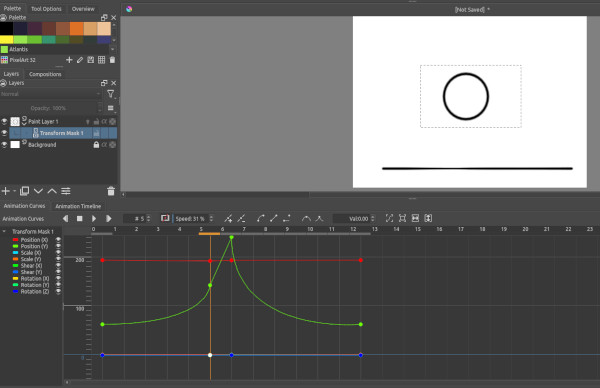Hide the Background layer
This screenshot has width=600, height=388.
pos(4,145)
